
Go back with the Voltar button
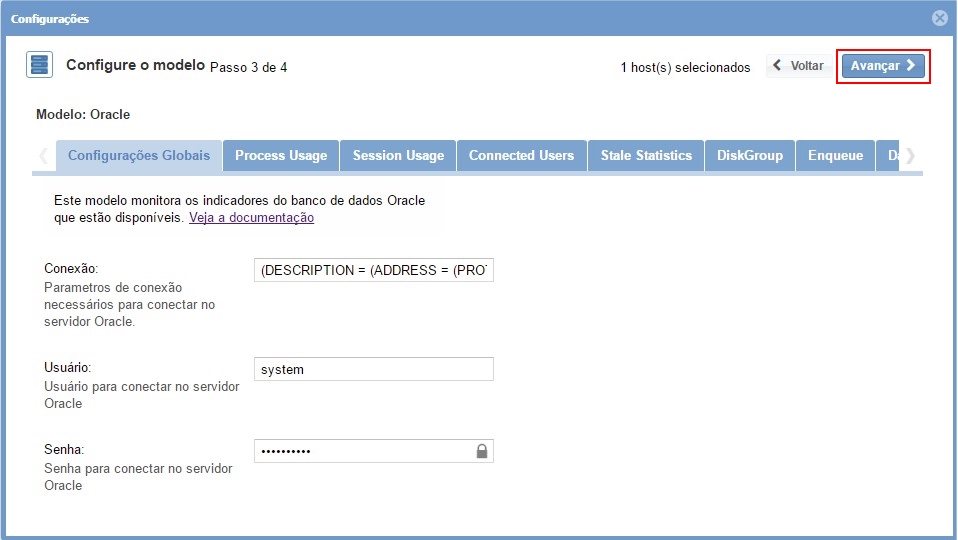pyautogui.click(x=798, y=66)
